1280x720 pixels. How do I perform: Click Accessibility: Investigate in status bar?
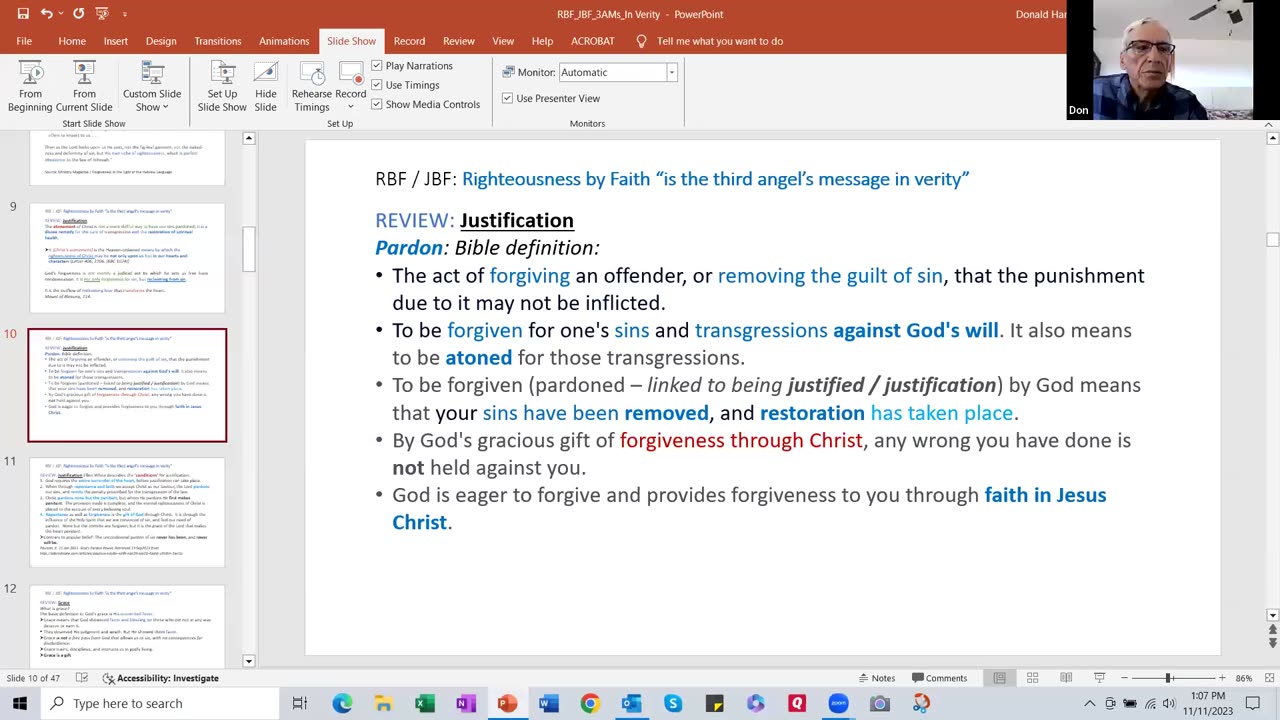(x=160, y=678)
